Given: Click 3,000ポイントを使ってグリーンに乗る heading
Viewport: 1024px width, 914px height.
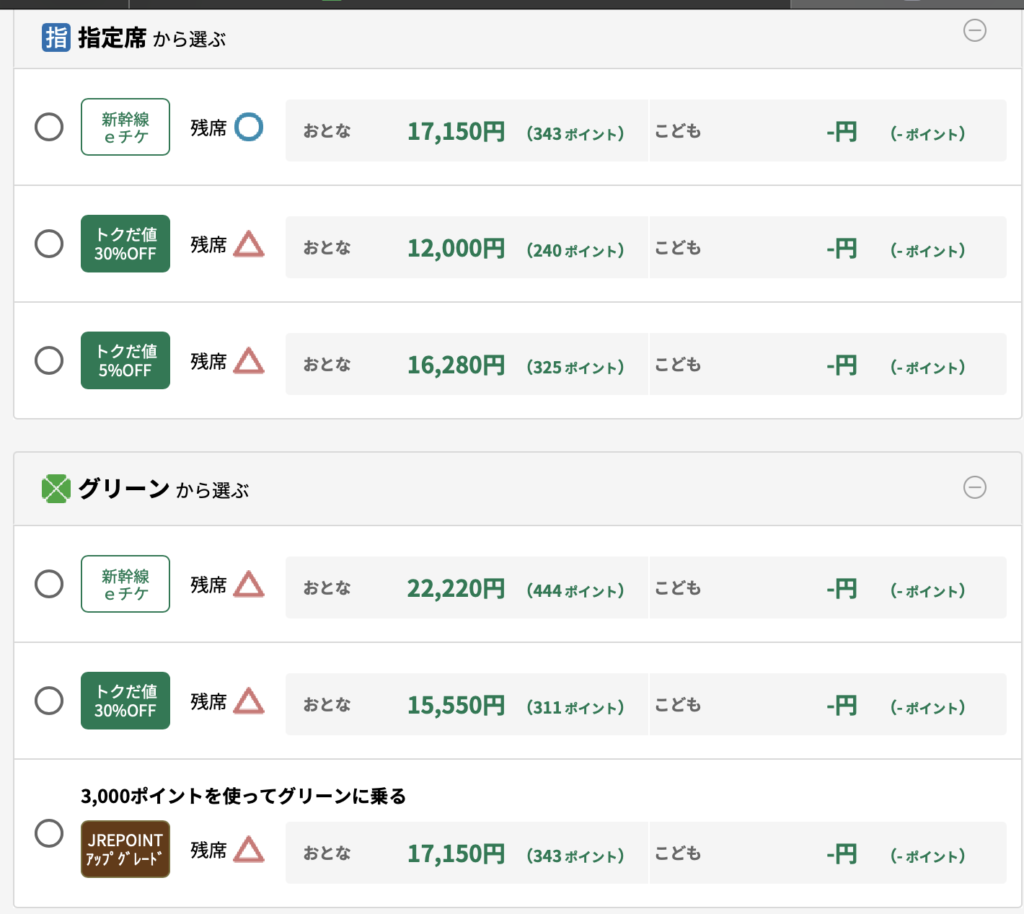Looking at the screenshot, I should pyautogui.click(x=244, y=796).
